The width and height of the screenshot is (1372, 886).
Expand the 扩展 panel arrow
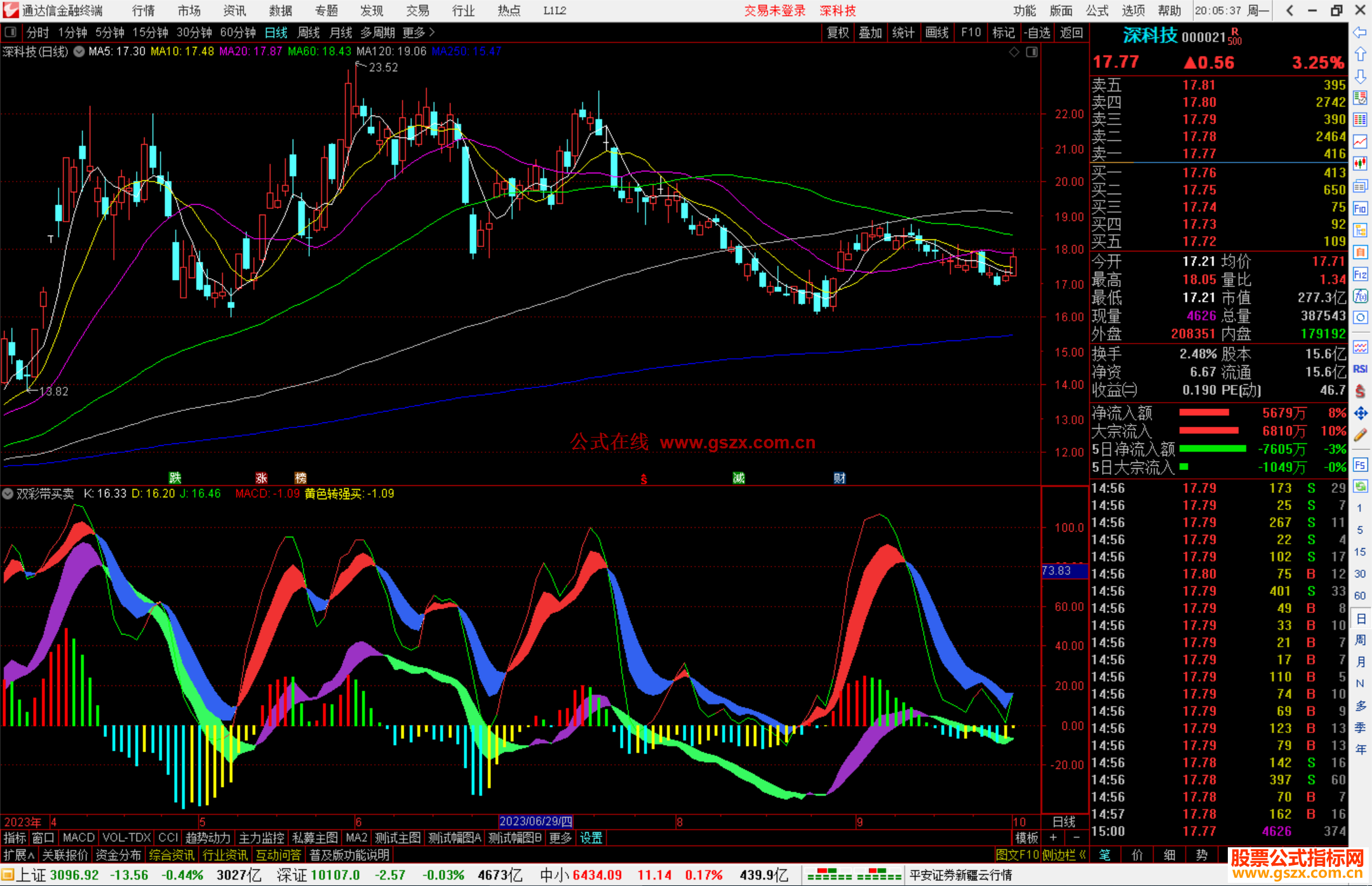pos(19,855)
